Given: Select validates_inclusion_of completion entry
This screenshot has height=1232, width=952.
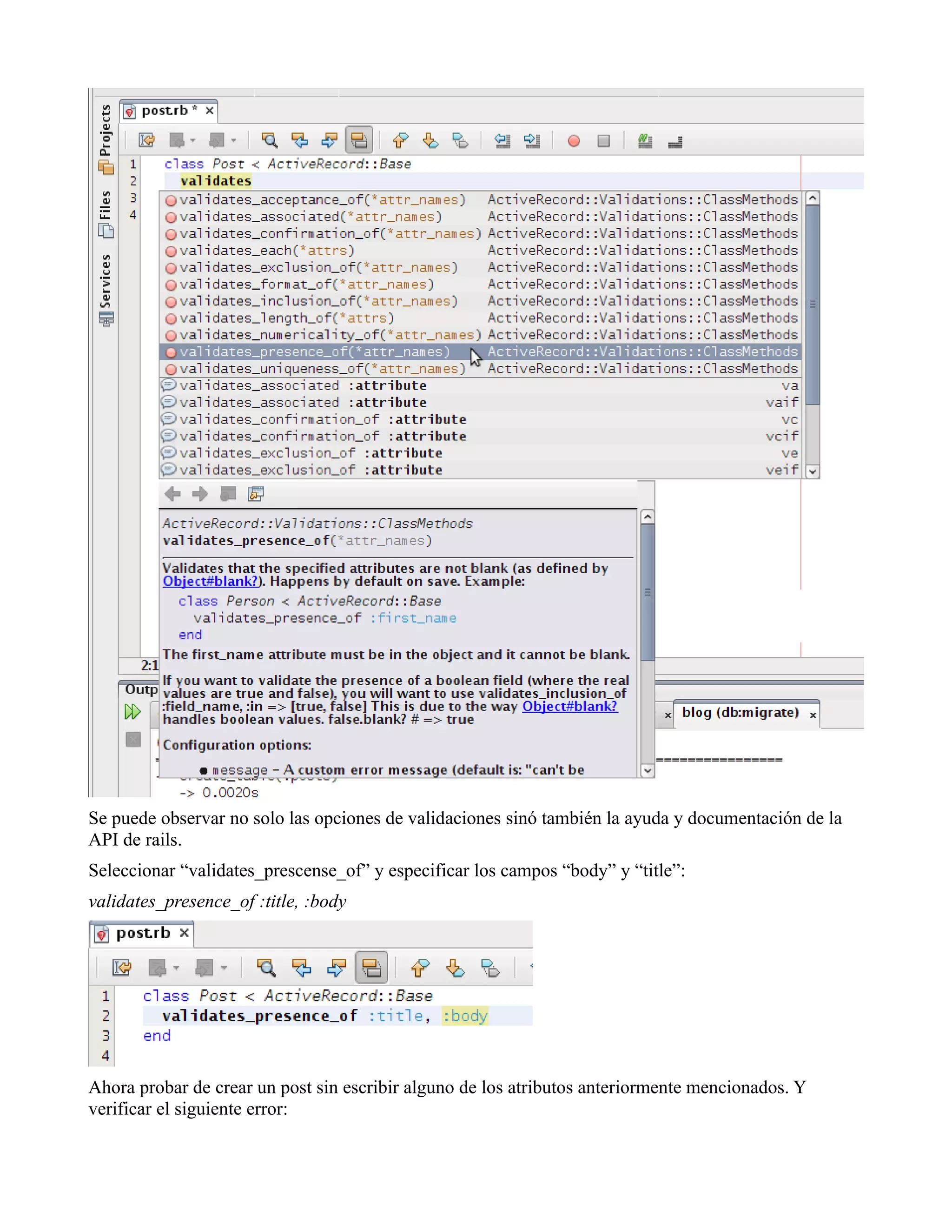Looking at the screenshot, I should [x=480, y=301].
